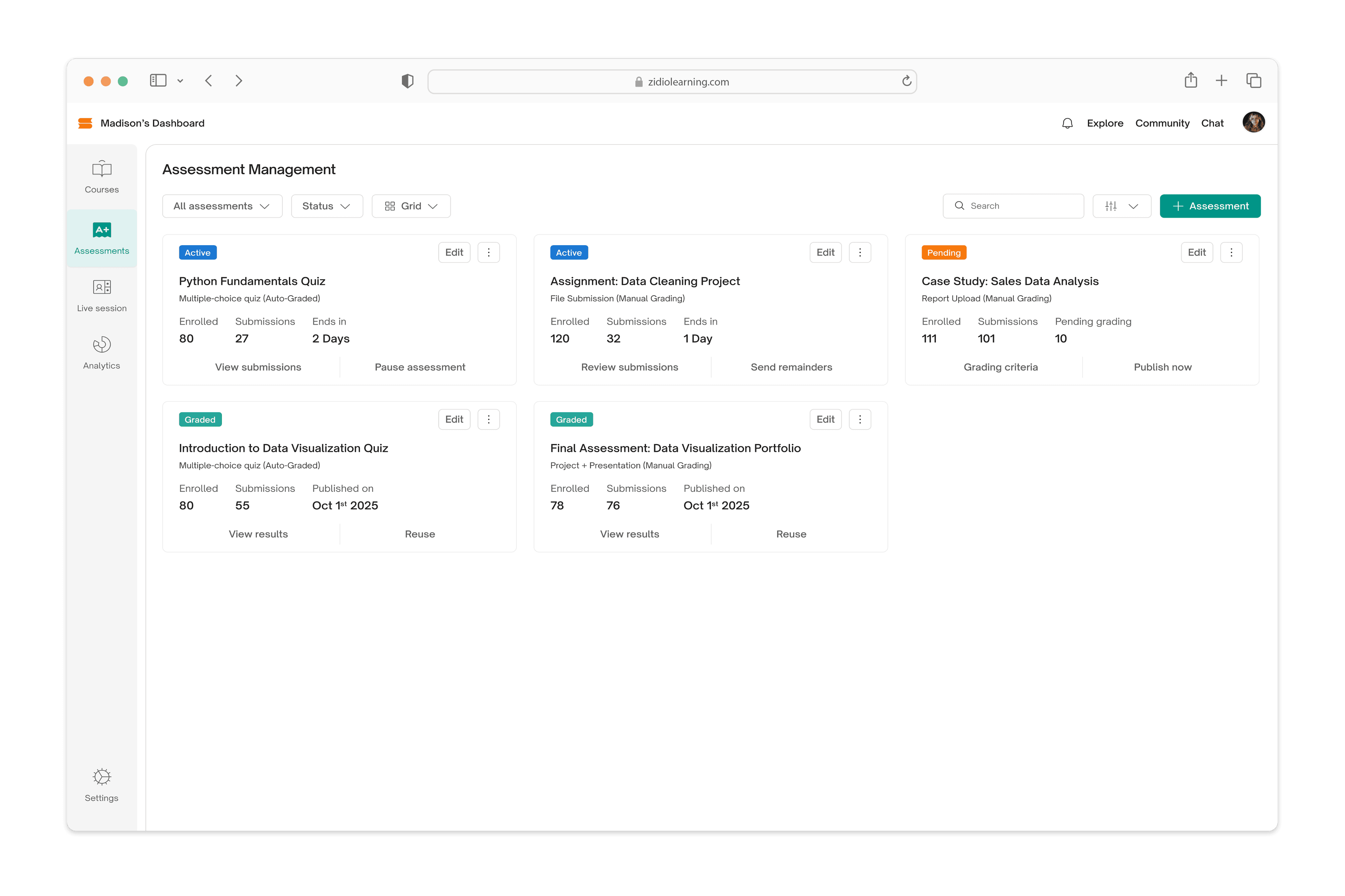
Task: Open the filter sliders dropdown
Action: click(1121, 206)
